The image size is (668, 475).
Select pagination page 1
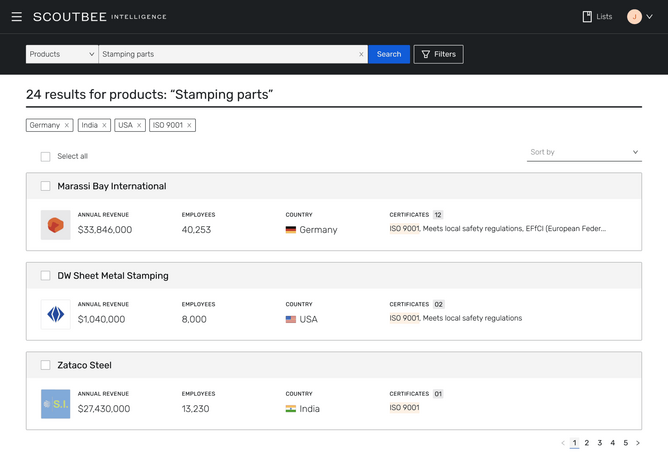click(574, 443)
